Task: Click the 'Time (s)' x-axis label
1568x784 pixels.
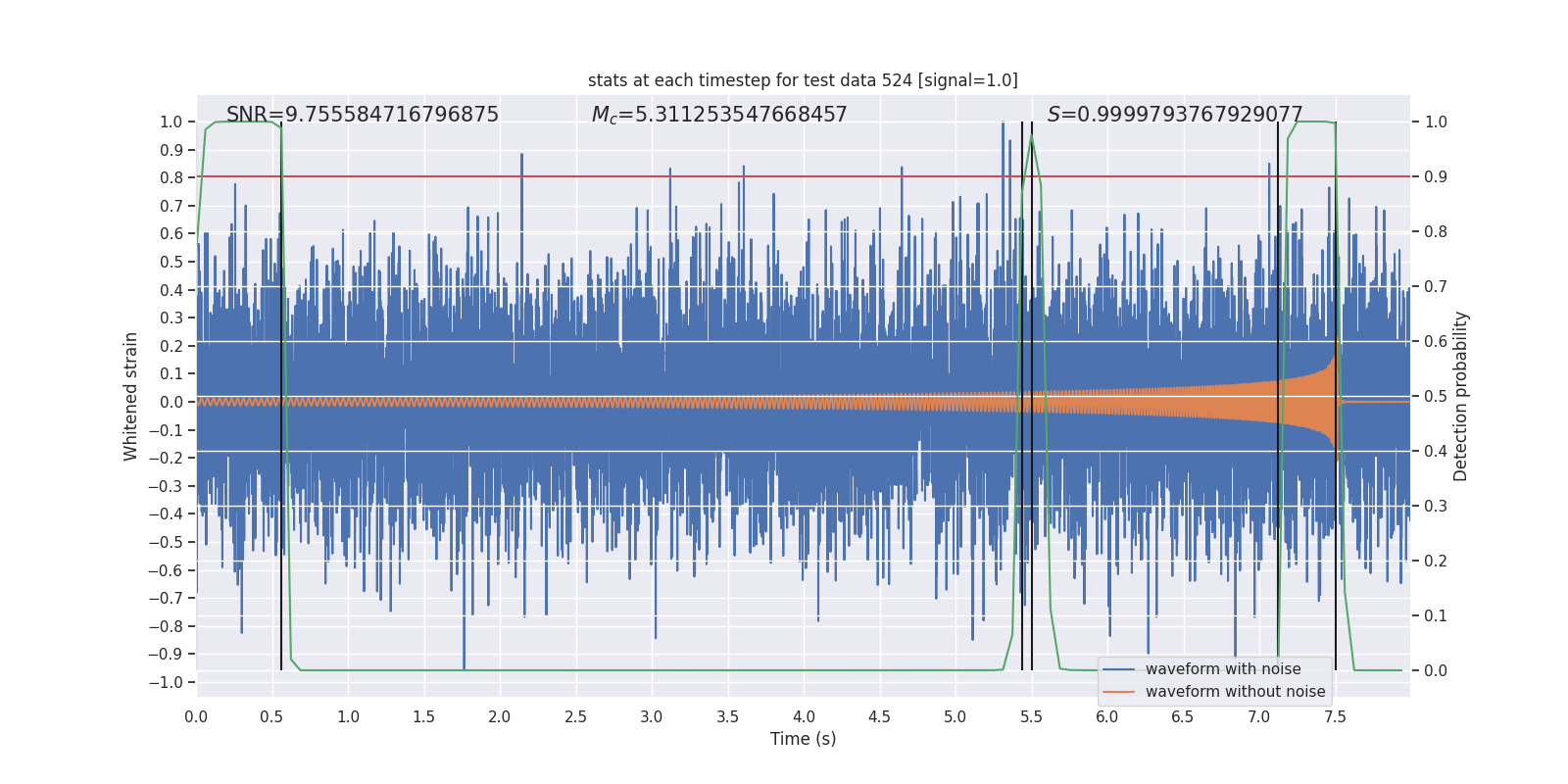Action: (x=803, y=739)
